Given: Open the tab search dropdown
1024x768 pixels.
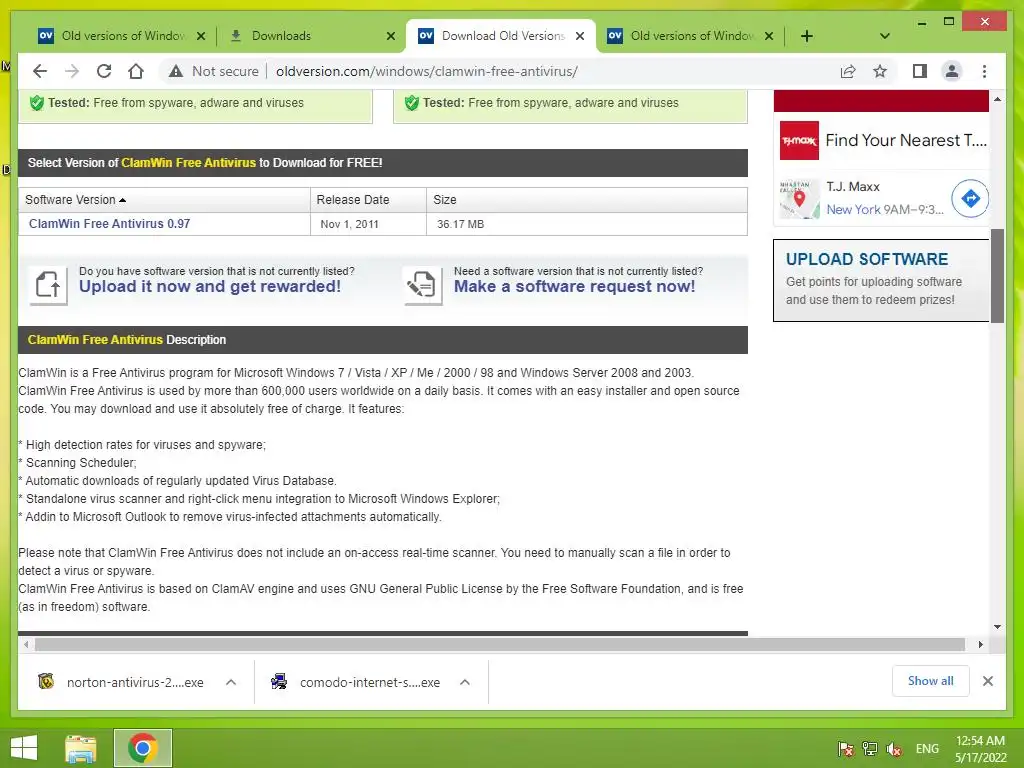Looking at the screenshot, I should click(885, 36).
